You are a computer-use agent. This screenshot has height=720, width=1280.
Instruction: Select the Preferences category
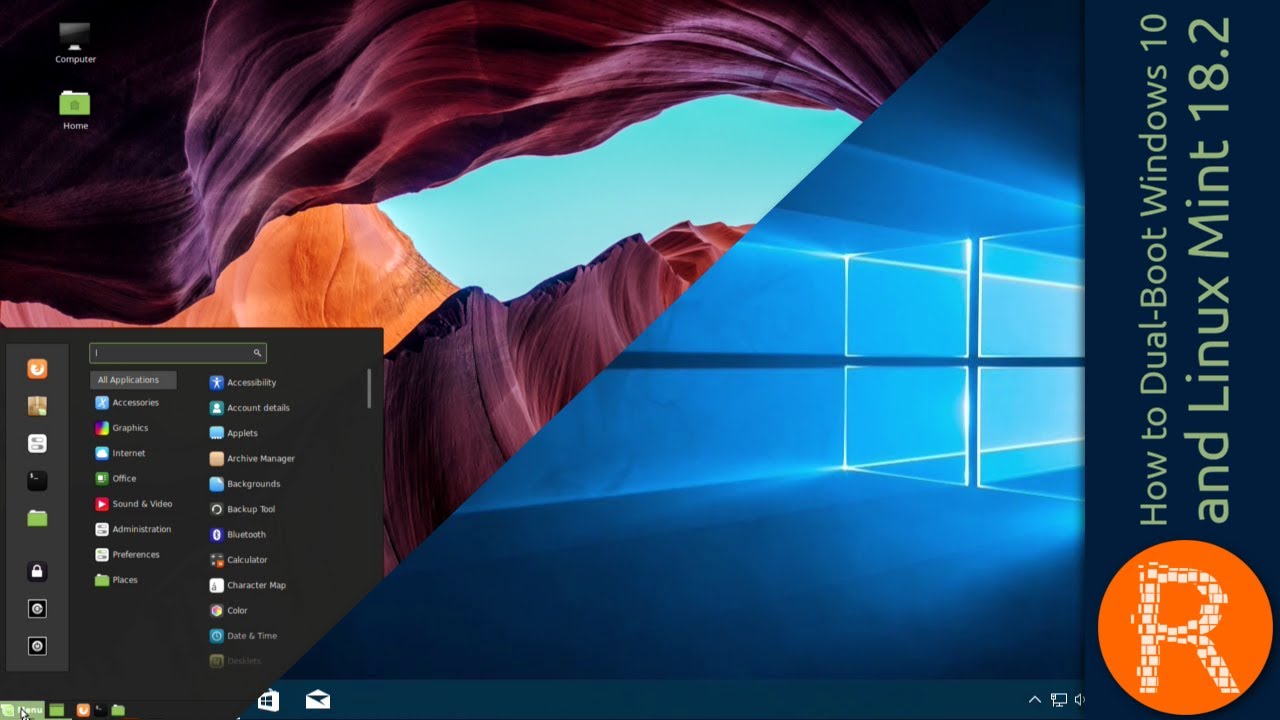click(127, 555)
